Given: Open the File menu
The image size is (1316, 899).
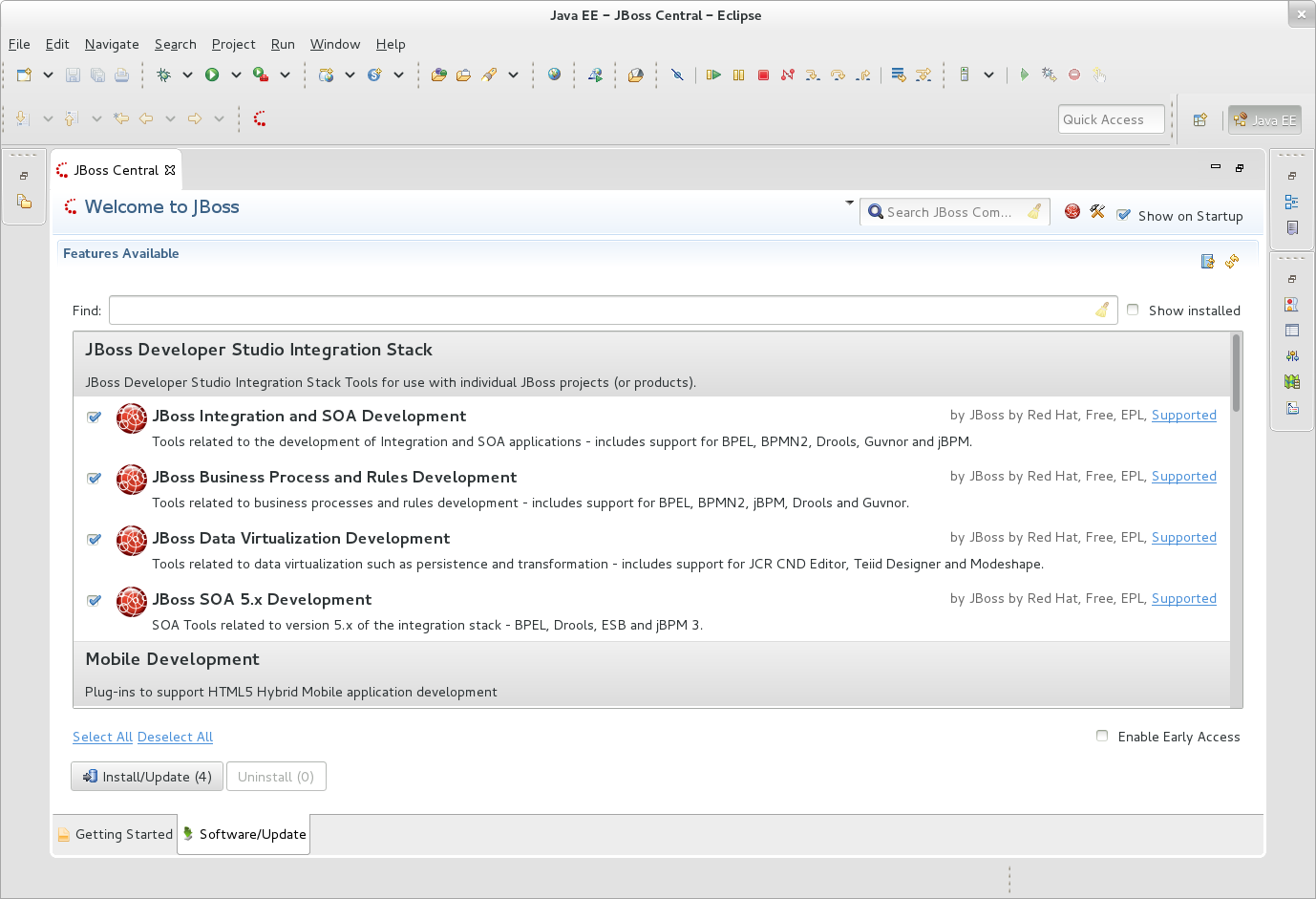Looking at the screenshot, I should pyautogui.click(x=19, y=44).
